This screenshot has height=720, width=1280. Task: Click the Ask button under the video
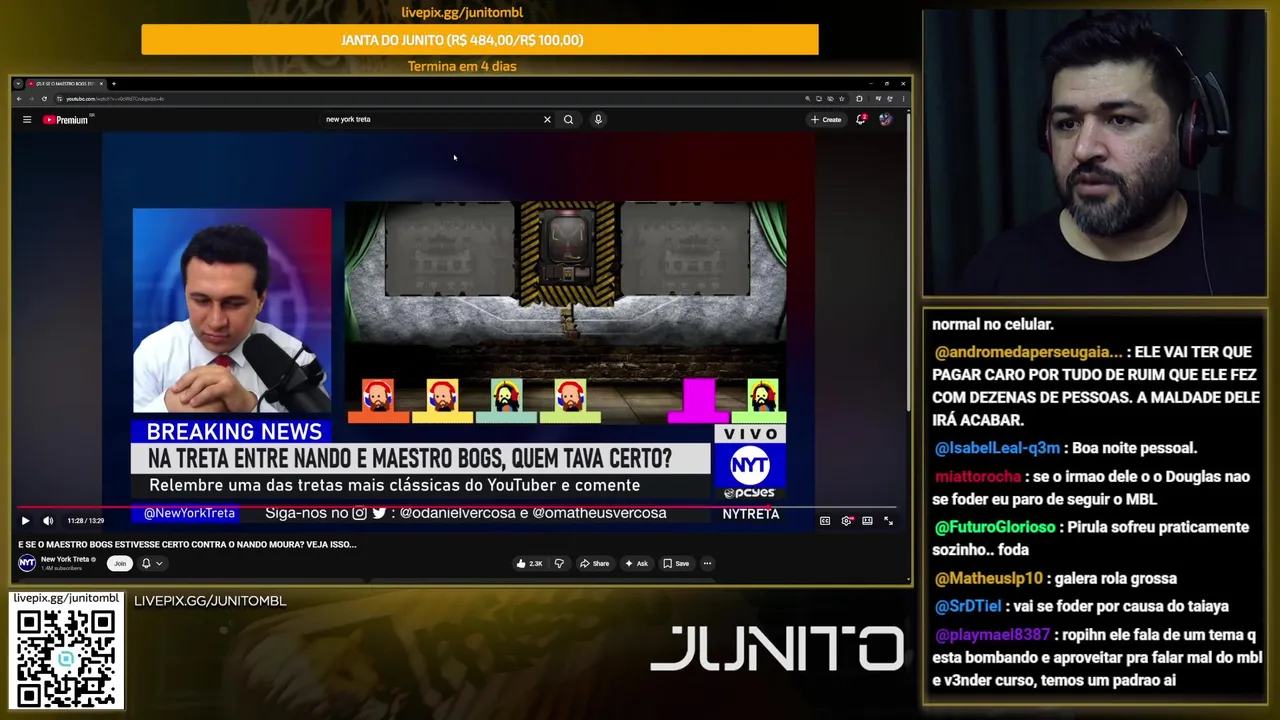point(636,563)
